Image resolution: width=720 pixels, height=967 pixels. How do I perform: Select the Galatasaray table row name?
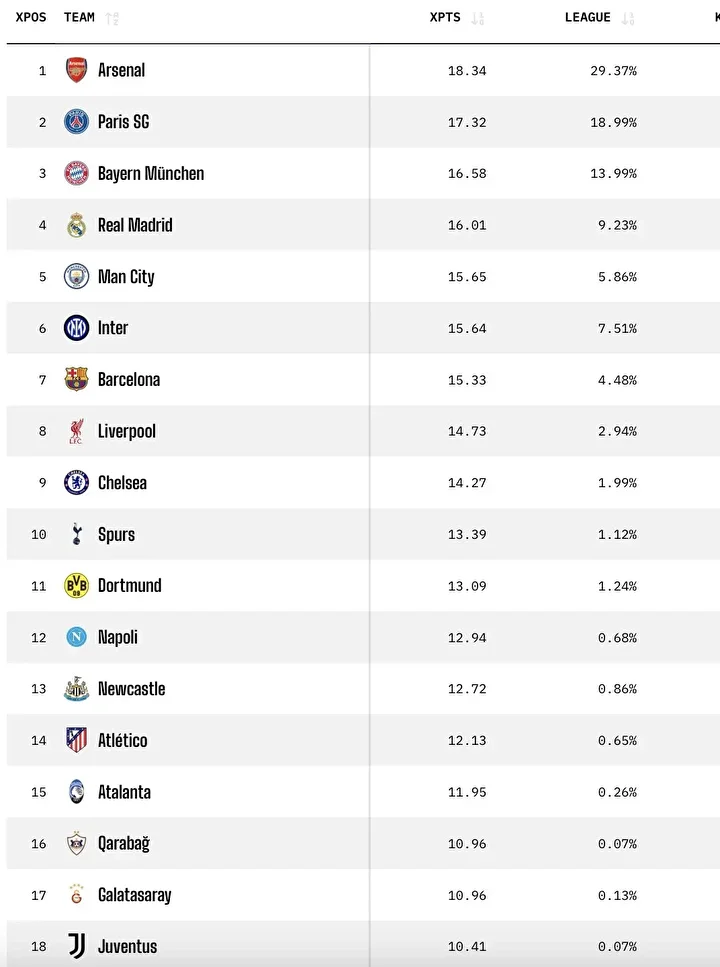134,895
